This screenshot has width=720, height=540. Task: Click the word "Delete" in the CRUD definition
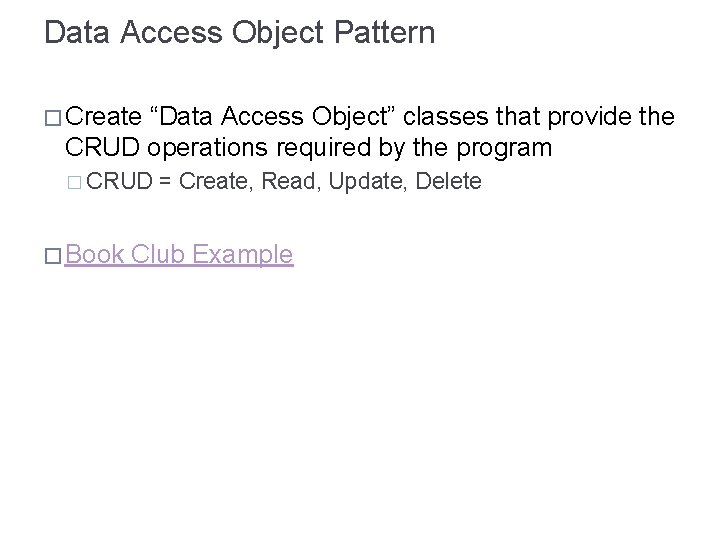click(449, 181)
